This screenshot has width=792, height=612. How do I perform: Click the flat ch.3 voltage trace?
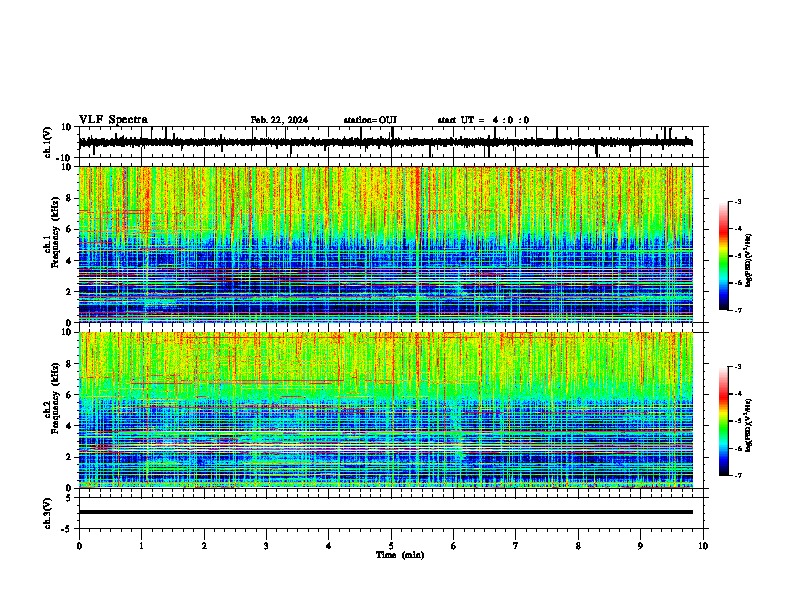coord(386,512)
